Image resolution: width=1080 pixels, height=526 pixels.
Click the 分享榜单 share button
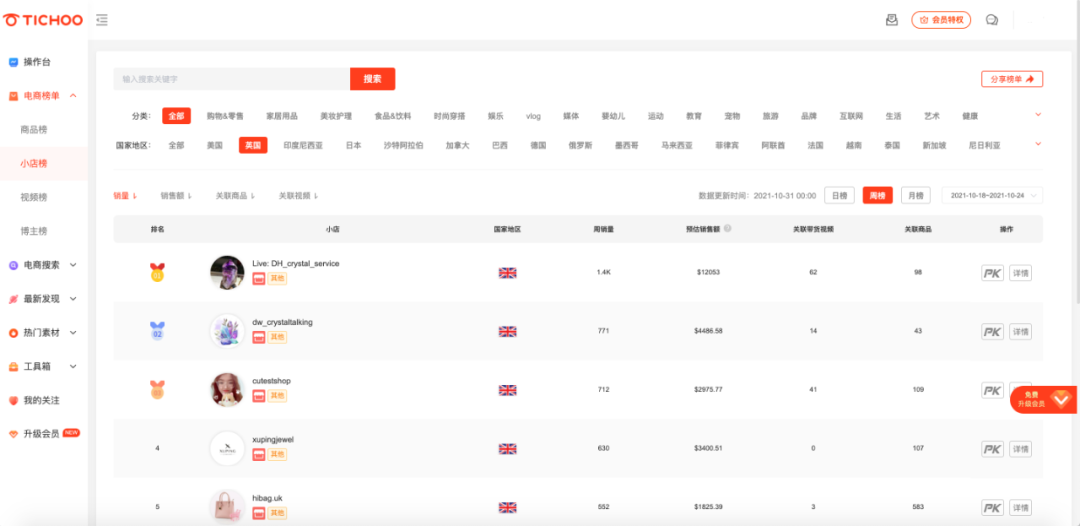1011,79
